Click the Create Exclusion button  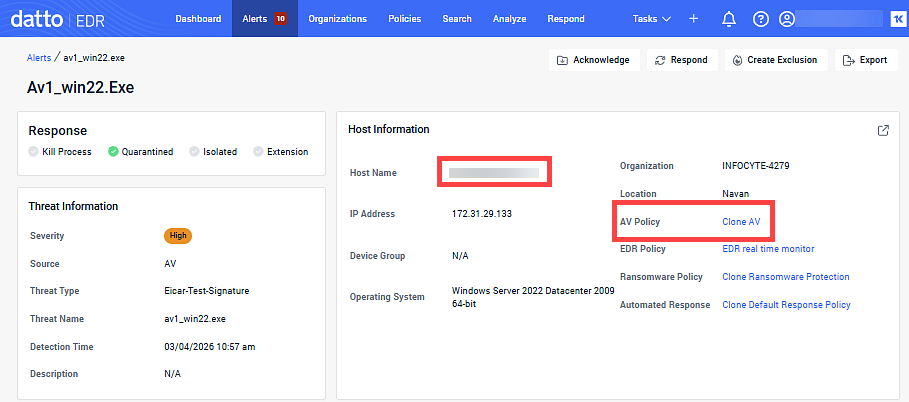click(776, 60)
